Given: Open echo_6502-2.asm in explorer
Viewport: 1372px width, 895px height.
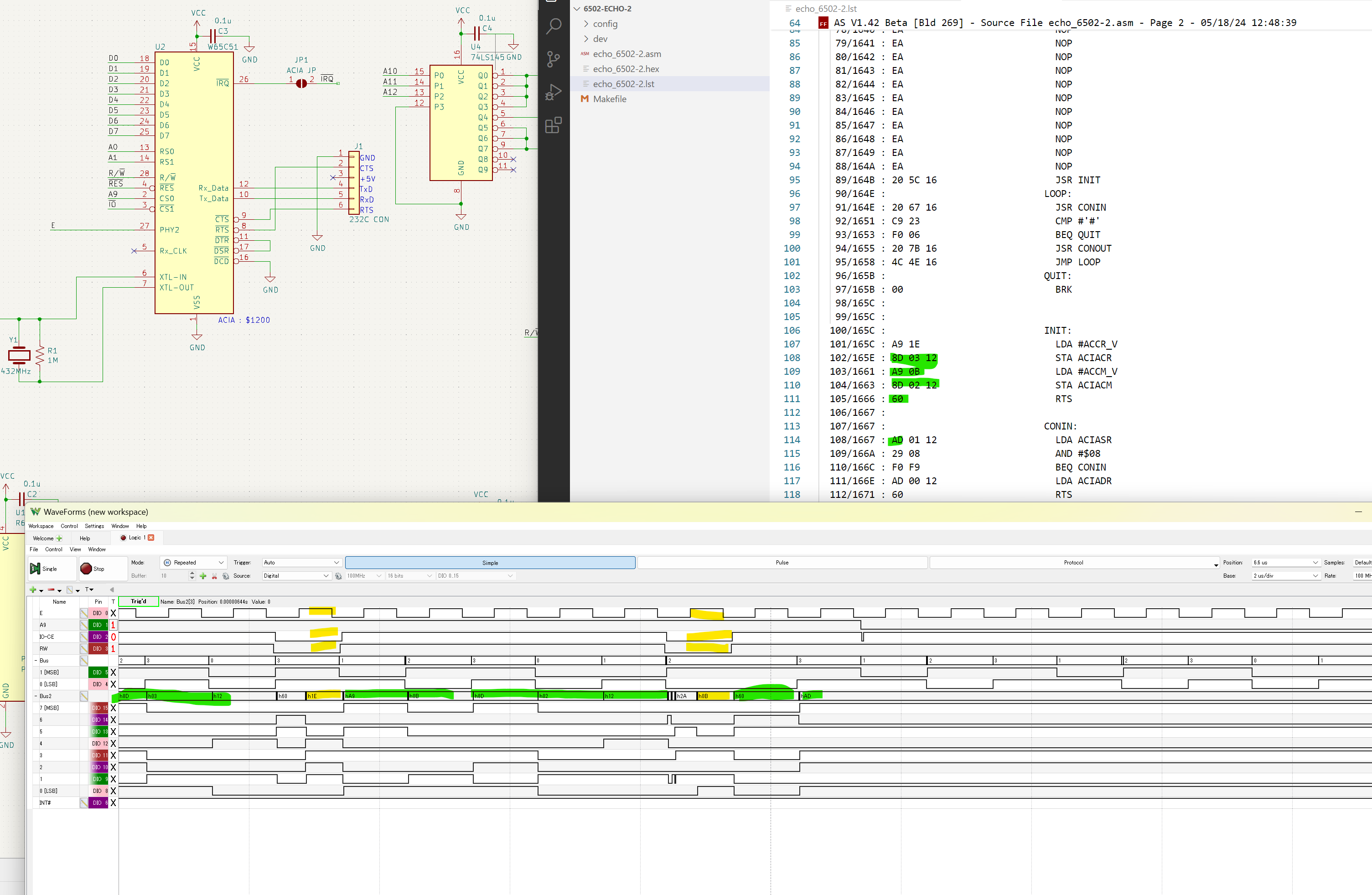Looking at the screenshot, I should (627, 54).
